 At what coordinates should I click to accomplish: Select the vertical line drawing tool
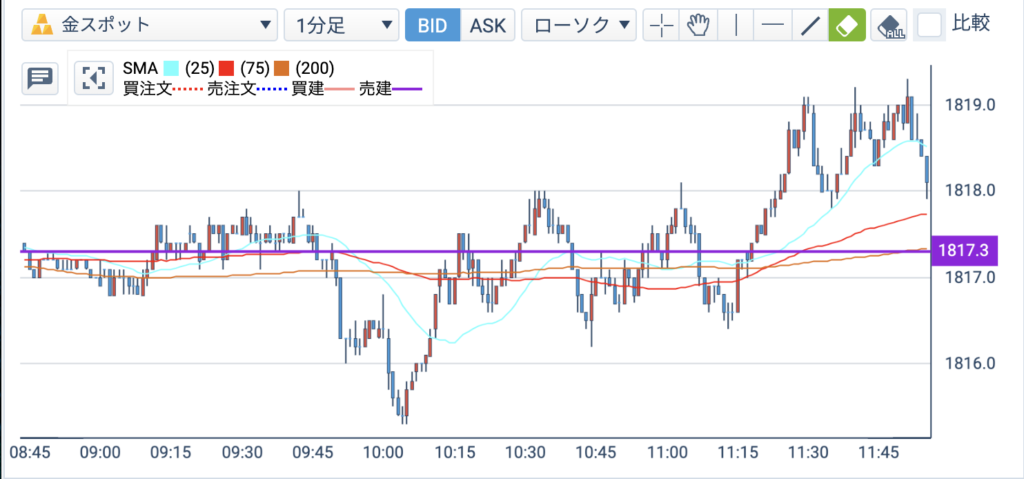click(x=736, y=25)
